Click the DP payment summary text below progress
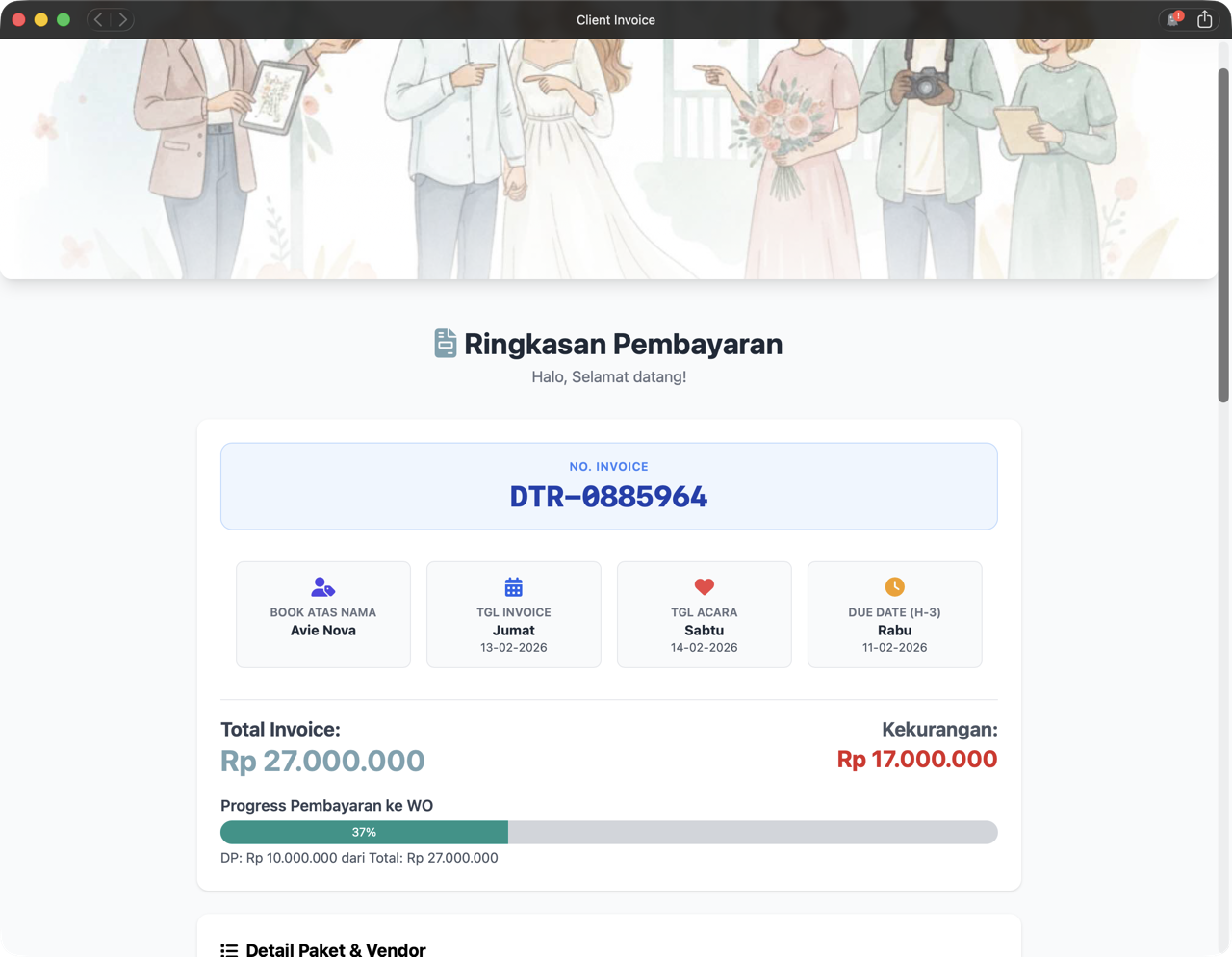This screenshot has height=957, width=1232. coord(359,858)
